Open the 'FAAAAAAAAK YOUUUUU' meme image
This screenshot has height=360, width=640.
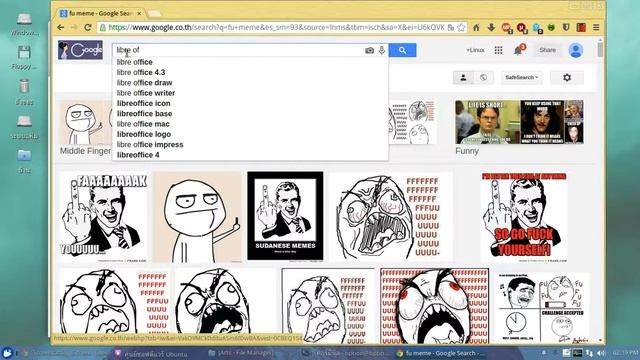pos(104,217)
